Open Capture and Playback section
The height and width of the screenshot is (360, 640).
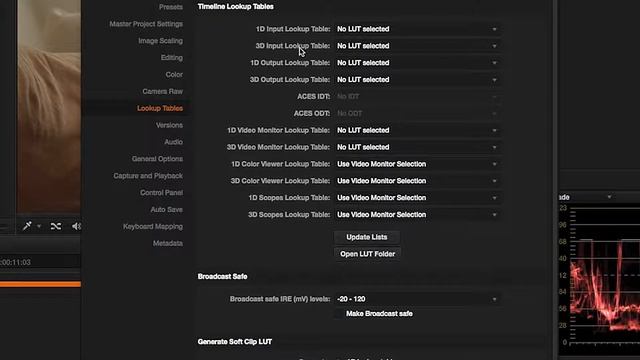pos(148,176)
